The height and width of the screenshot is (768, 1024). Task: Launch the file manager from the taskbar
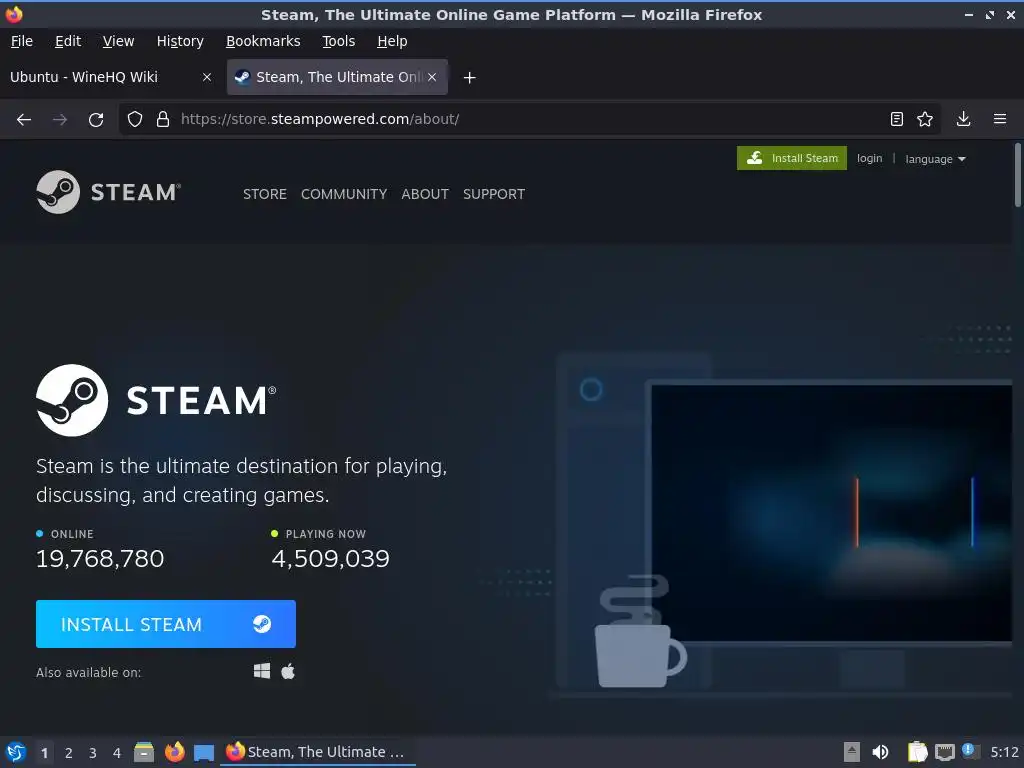point(144,752)
